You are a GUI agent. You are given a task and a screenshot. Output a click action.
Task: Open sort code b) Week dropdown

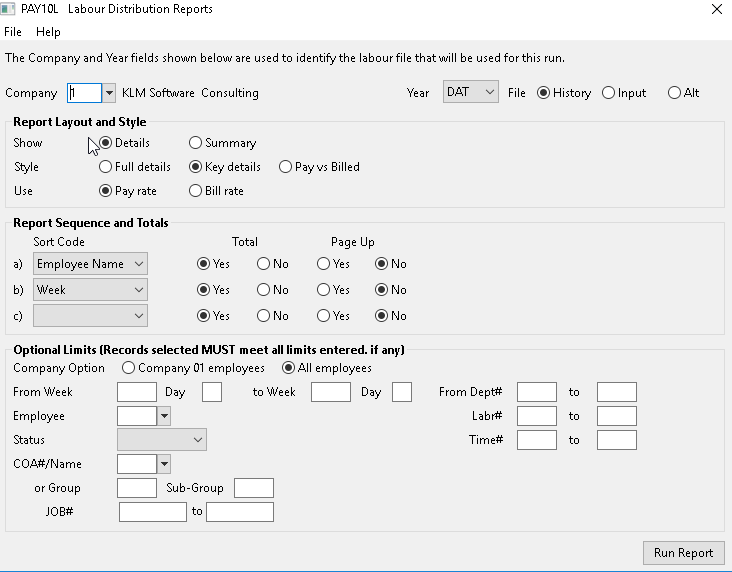tap(90, 290)
